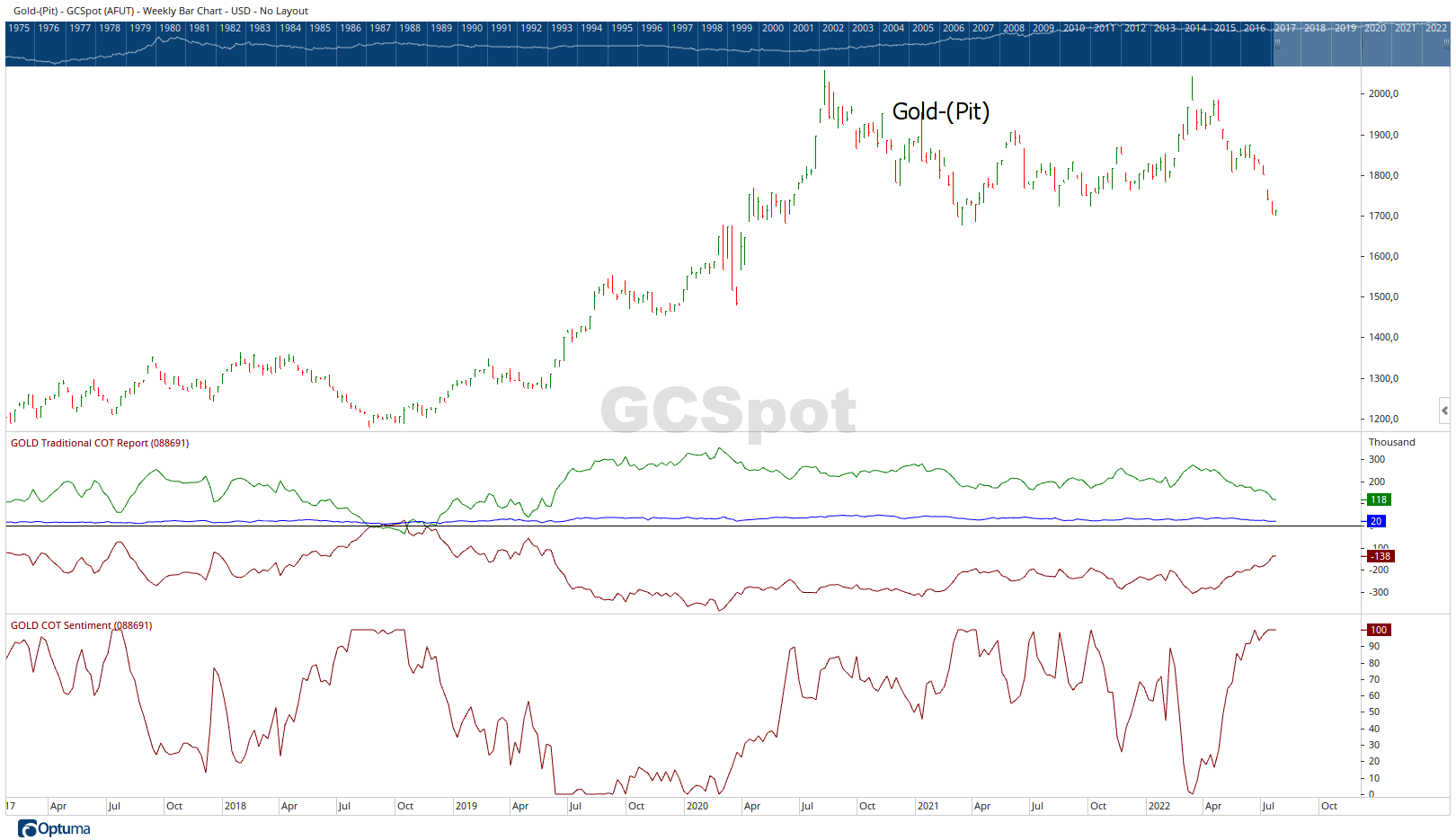The width and height of the screenshot is (1456, 840).
Task: Click the blue 20 value tag
Action: 1376,521
